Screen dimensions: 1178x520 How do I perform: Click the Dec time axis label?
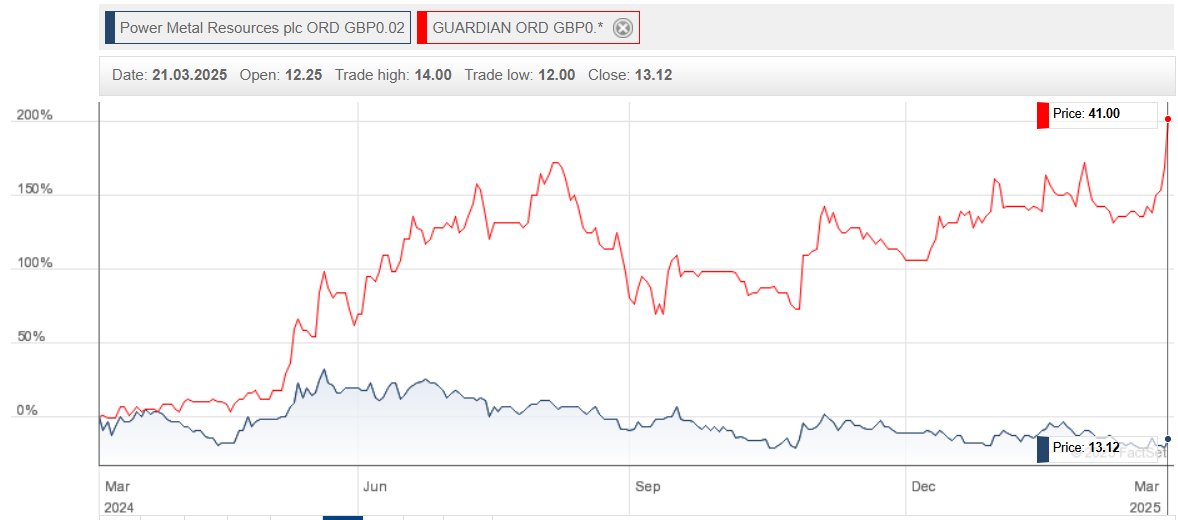[x=923, y=487]
